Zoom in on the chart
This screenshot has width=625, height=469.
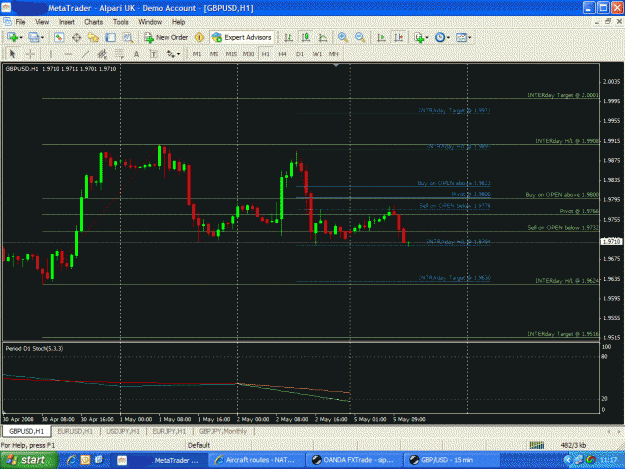click(342, 37)
